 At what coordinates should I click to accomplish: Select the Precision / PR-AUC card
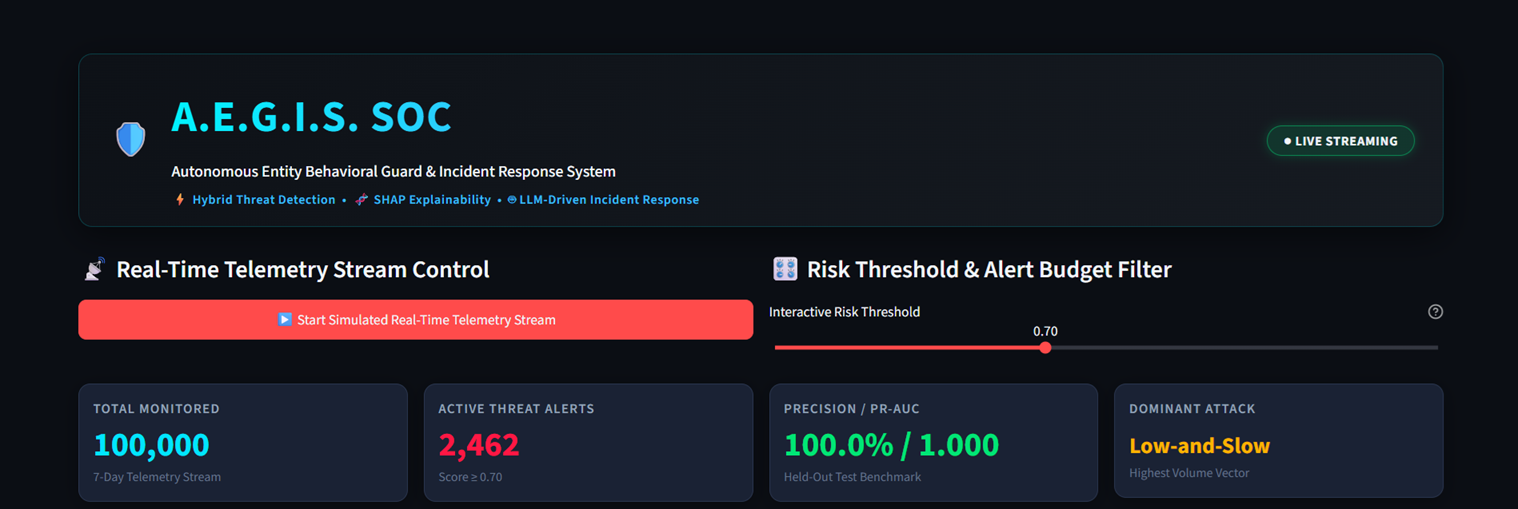(x=933, y=442)
